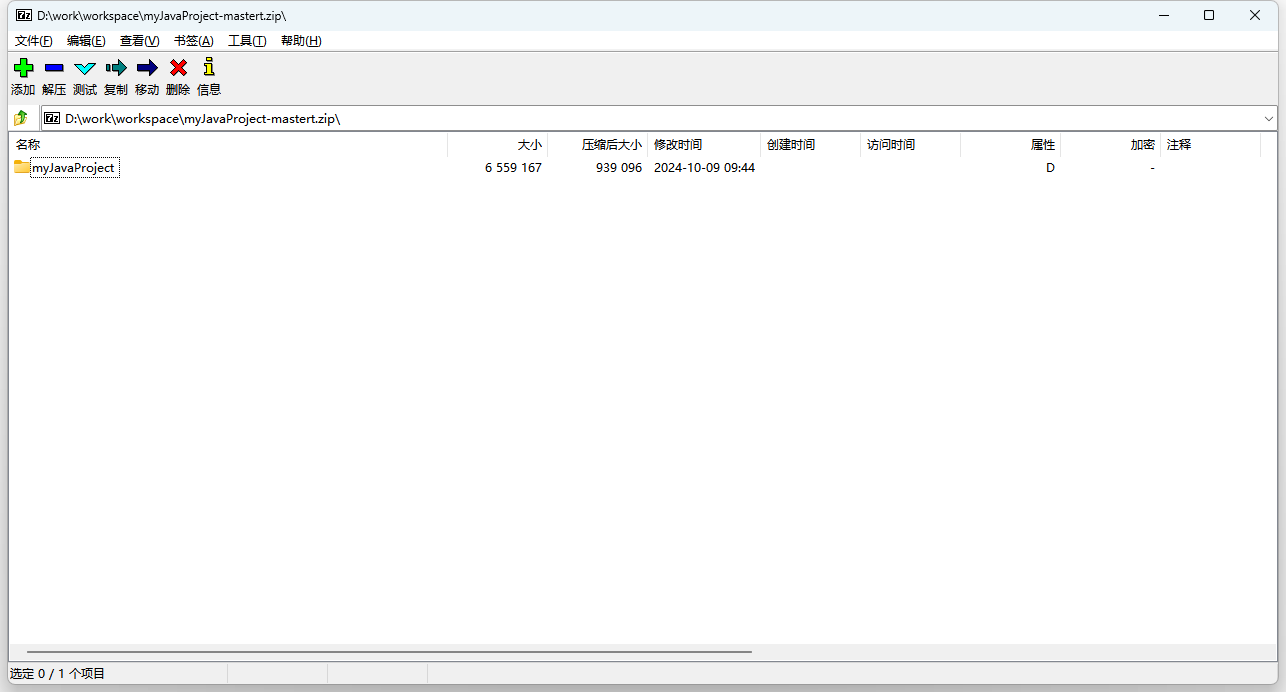Open the Info (信息) properties icon
Viewport: 1286px width, 692px height.
point(209,68)
